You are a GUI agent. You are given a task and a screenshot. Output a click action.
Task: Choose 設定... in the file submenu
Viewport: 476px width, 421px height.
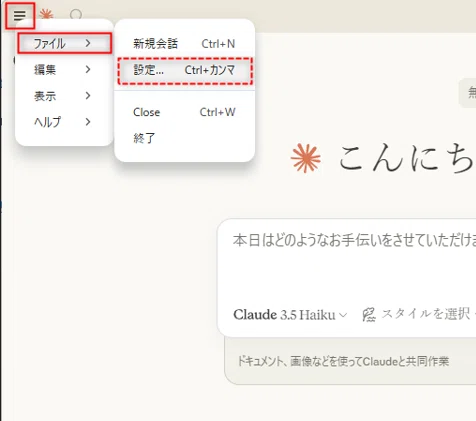[185, 70]
